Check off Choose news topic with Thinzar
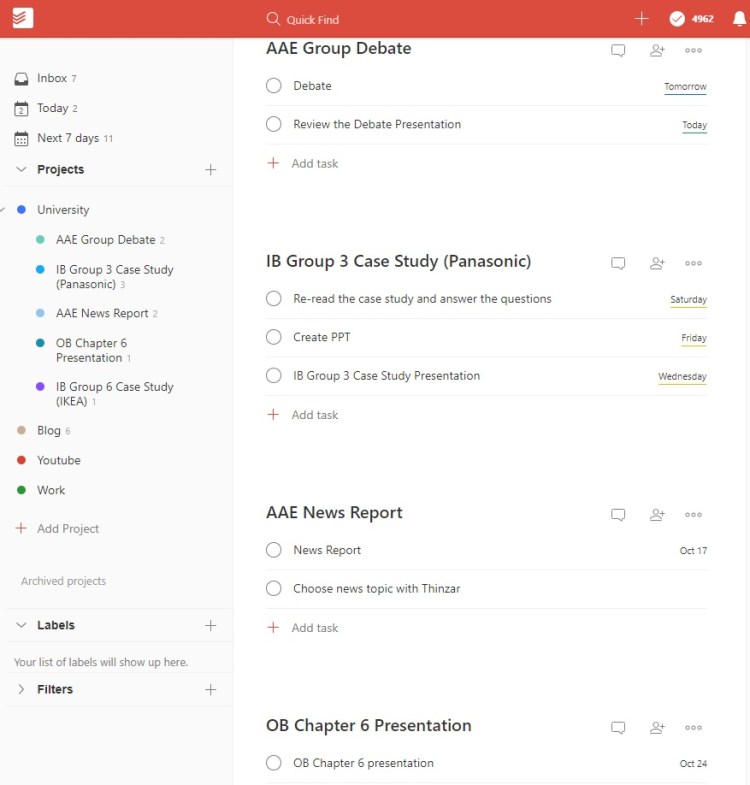 coord(274,589)
